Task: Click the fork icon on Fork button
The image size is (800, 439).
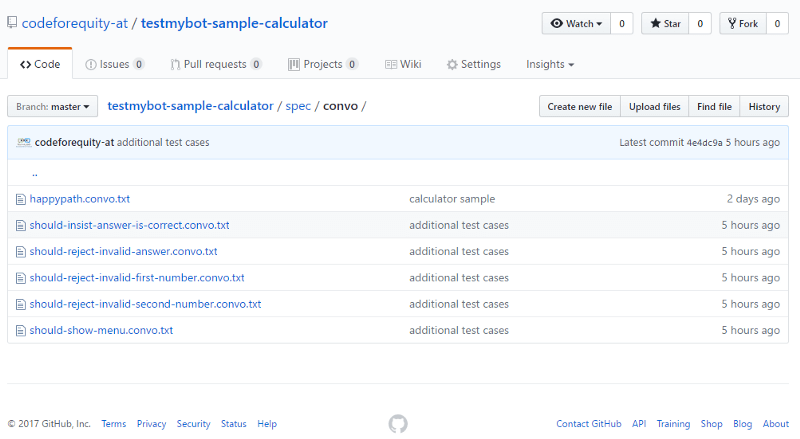Action: 732,23
